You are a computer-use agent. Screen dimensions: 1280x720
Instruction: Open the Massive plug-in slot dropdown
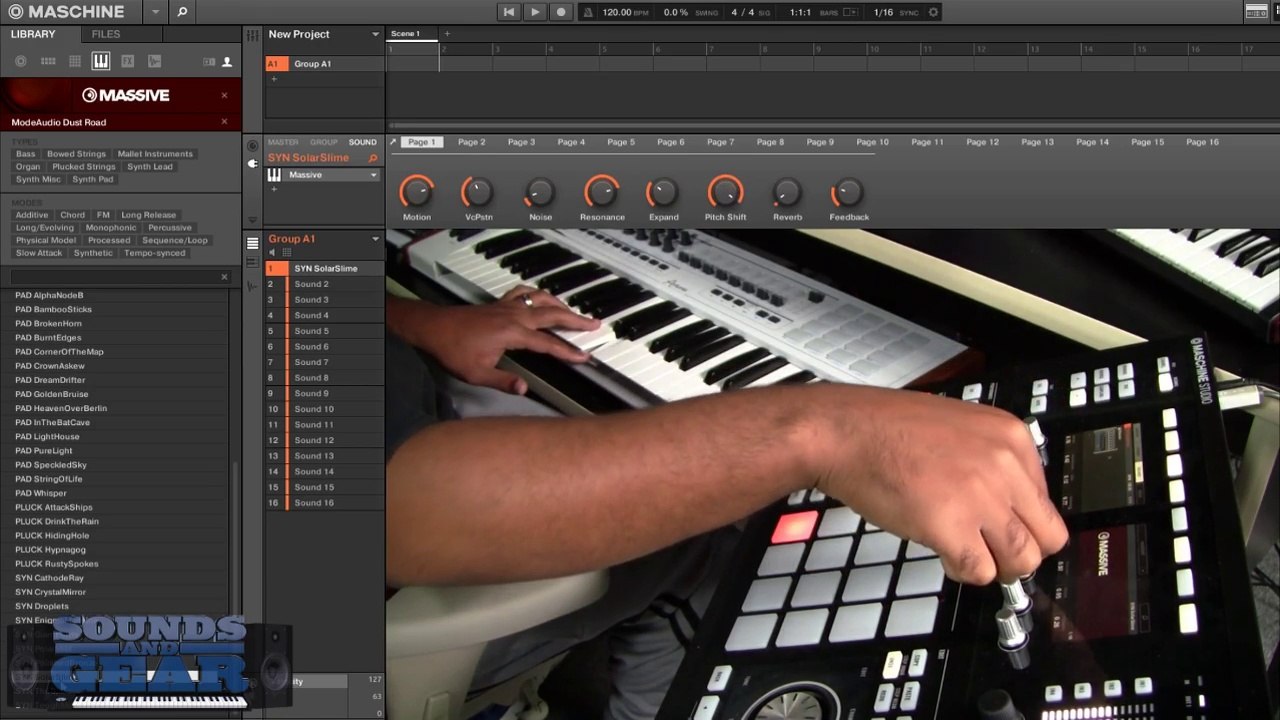[374, 175]
